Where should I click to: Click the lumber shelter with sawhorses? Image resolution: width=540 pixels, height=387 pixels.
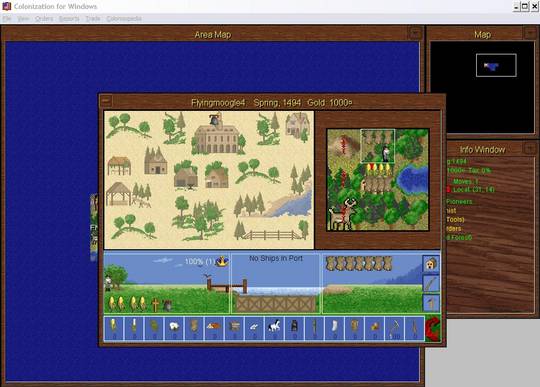pos(128,195)
